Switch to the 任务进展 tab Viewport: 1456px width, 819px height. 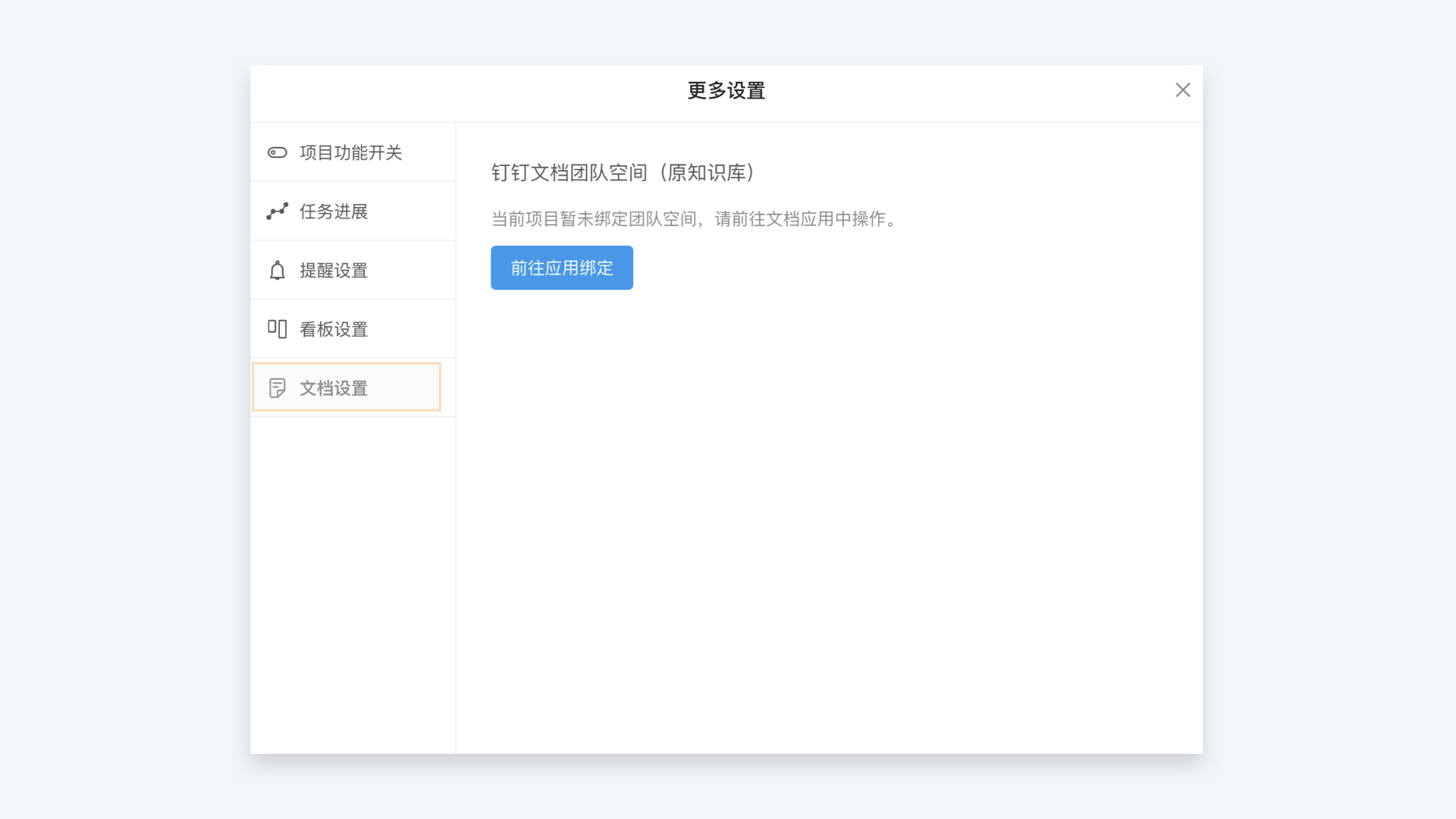pyautogui.click(x=334, y=212)
